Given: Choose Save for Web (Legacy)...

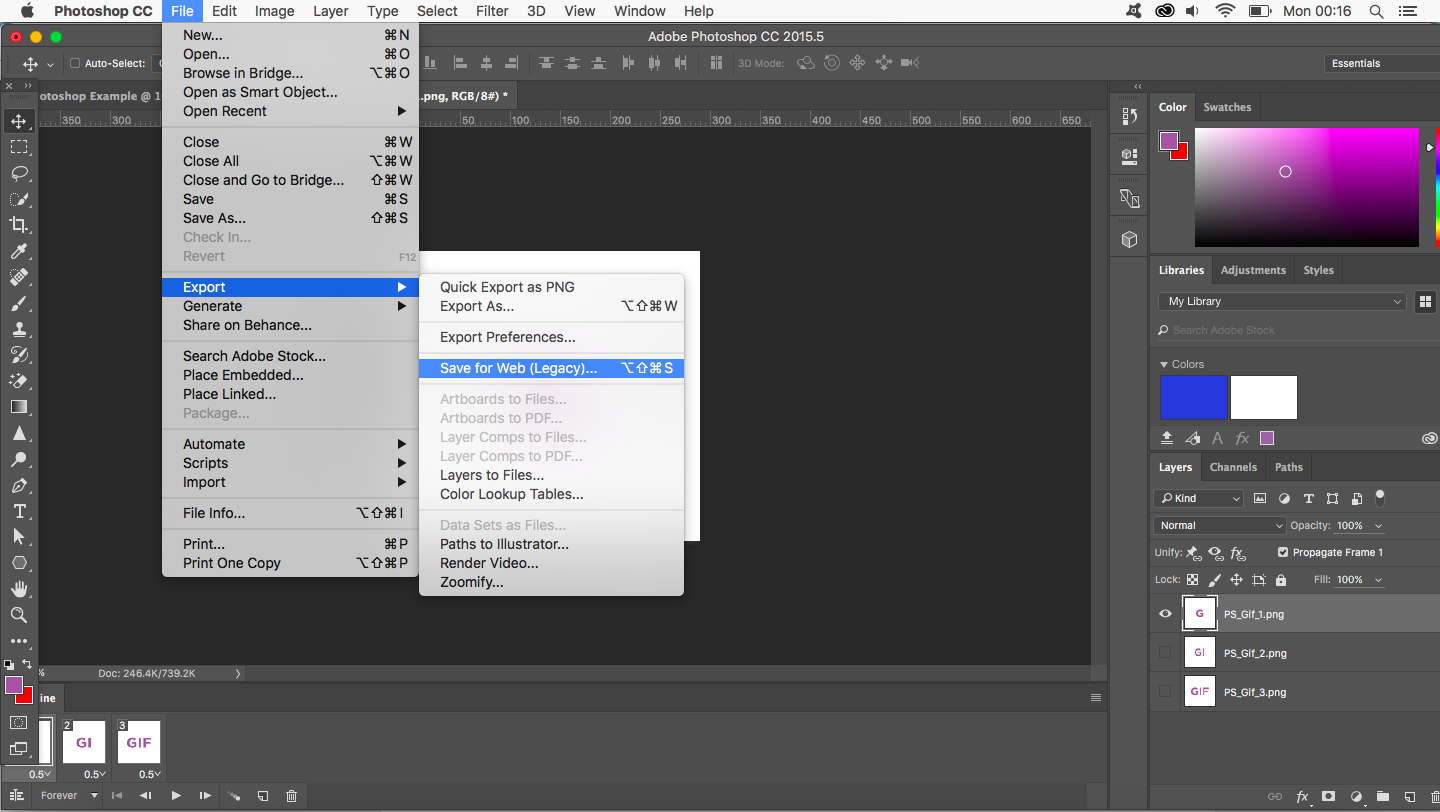Looking at the screenshot, I should click(551, 368).
